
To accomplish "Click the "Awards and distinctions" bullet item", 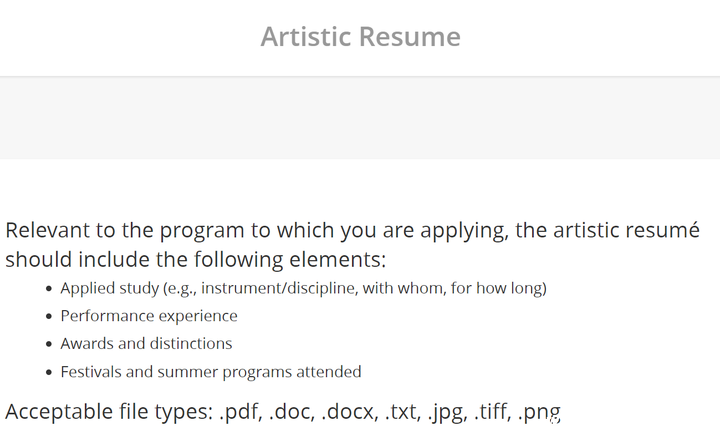I will click(x=146, y=344).
